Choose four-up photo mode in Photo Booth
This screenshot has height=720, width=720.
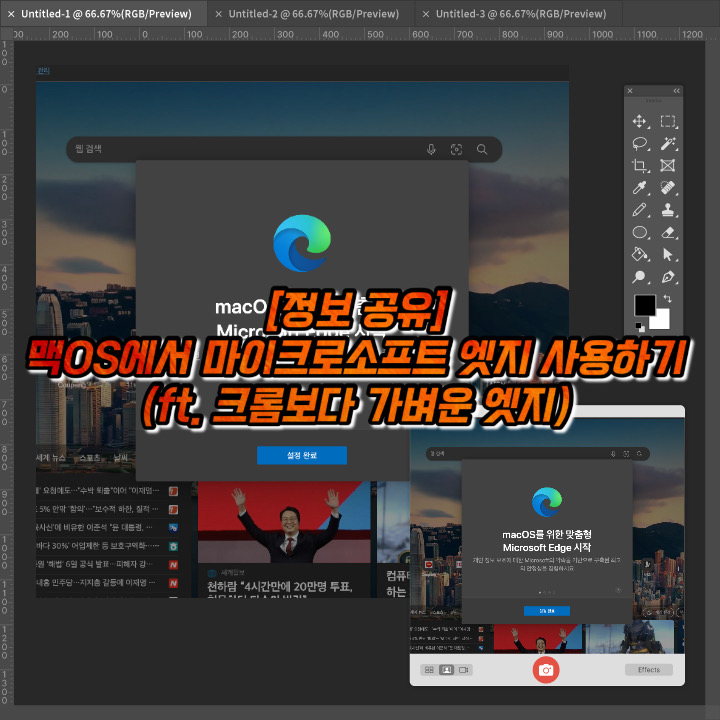[429, 670]
